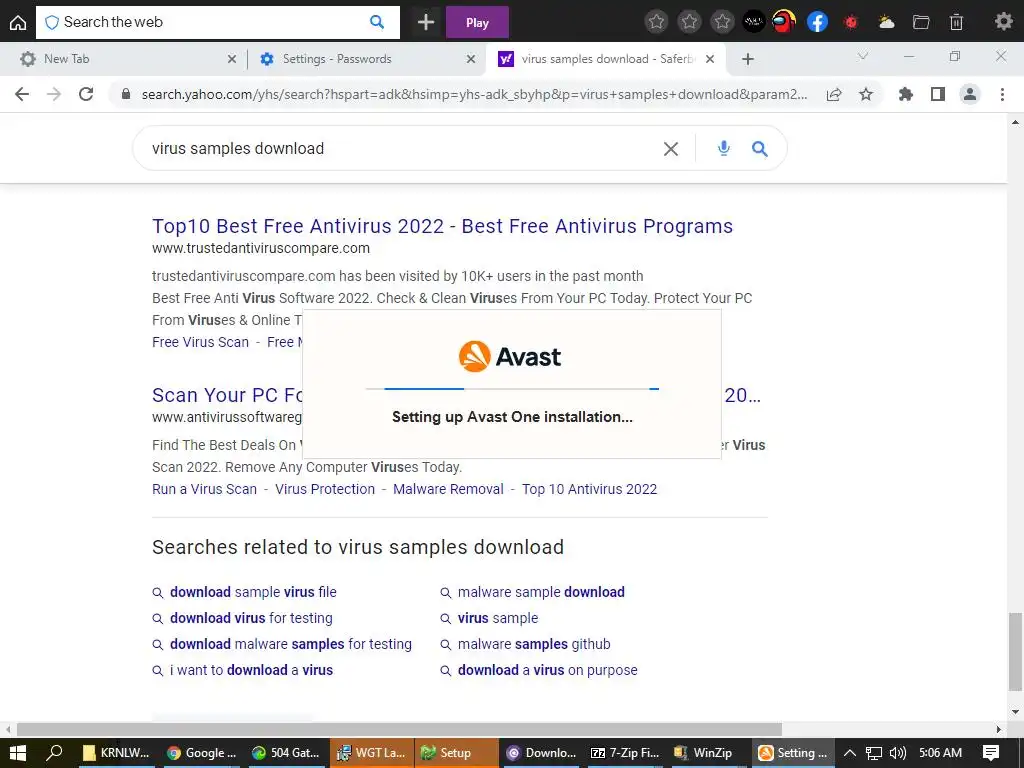Open the Facebook shortcut icon
Viewport: 1024px width, 768px height.
click(817, 22)
